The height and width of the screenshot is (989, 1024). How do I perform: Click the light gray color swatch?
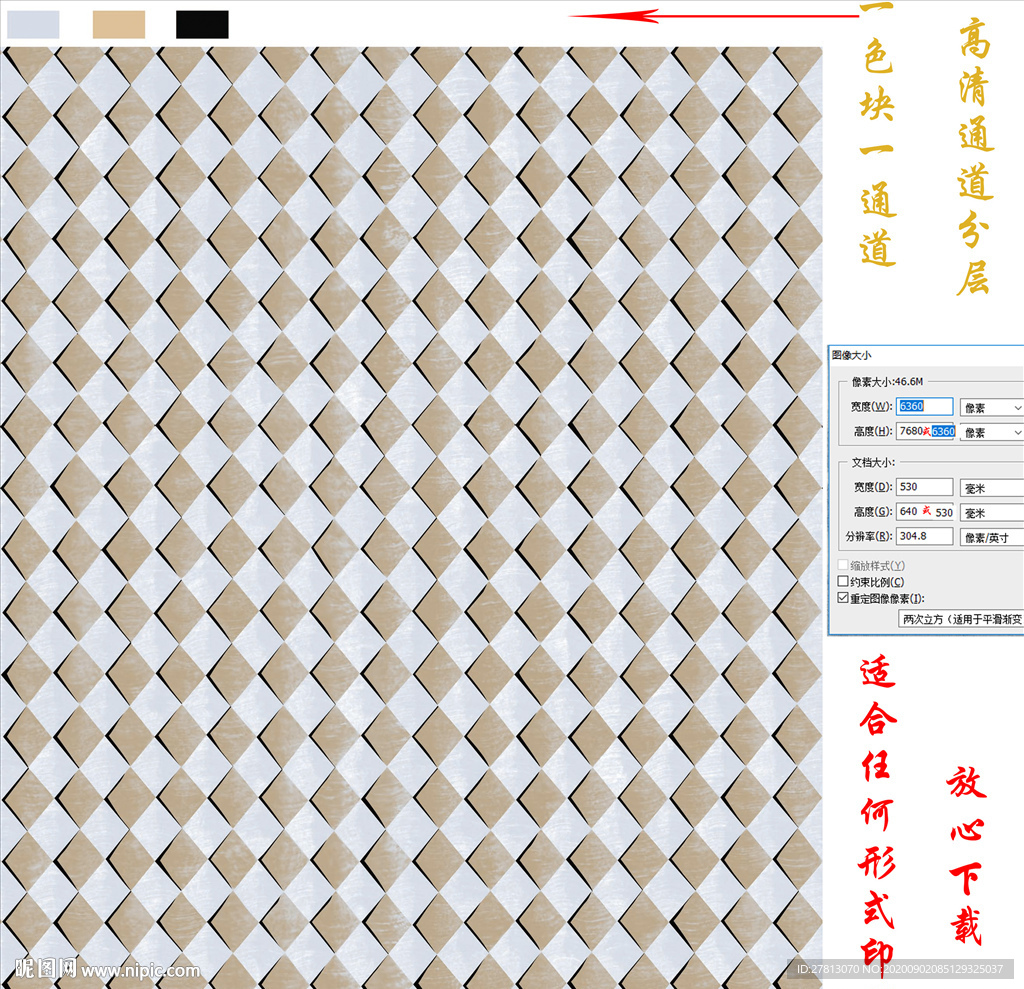(33, 25)
